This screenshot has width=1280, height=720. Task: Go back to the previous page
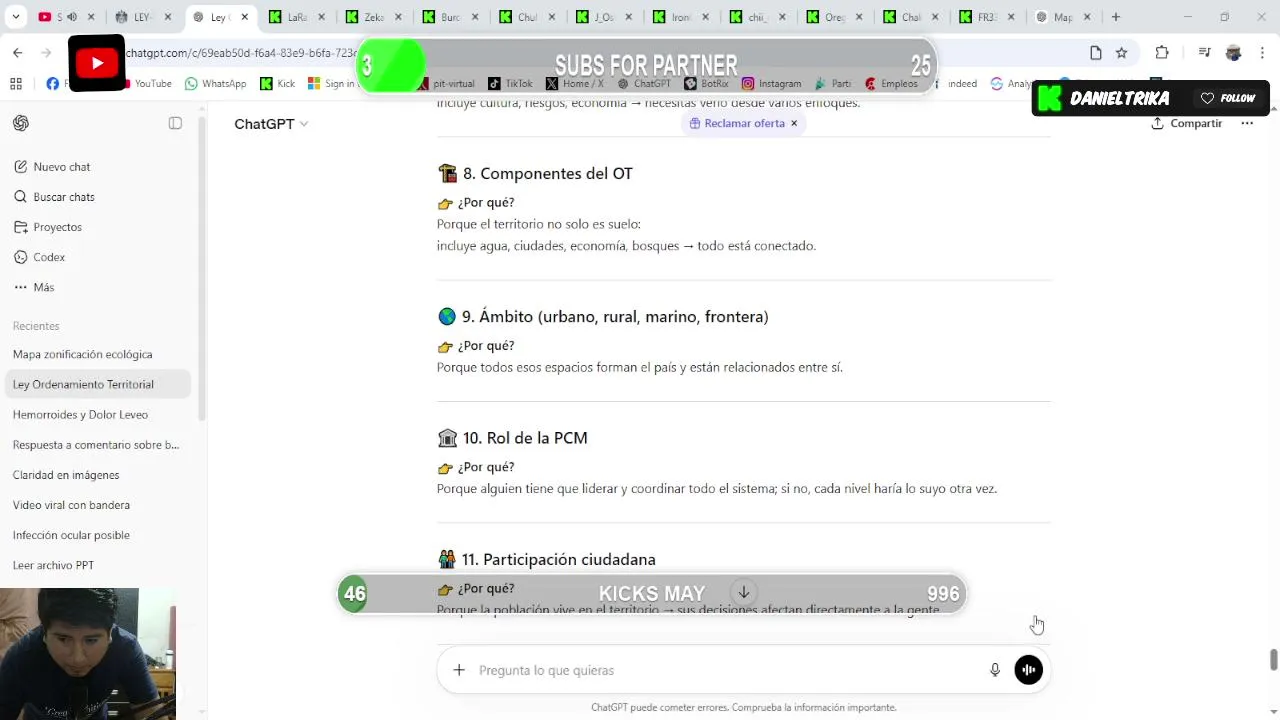coord(18,53)
